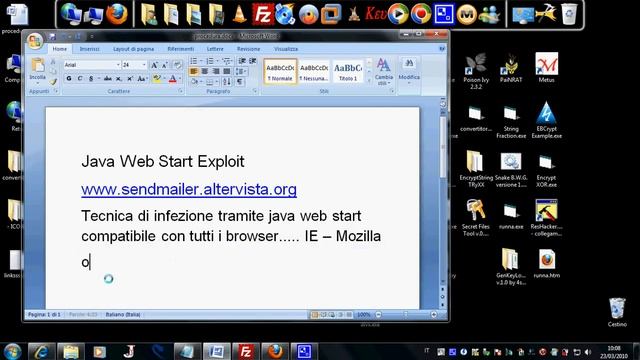Click the align right icon
Image resolution: width=640 pixels, height=360 pixels.
(216, 71)
